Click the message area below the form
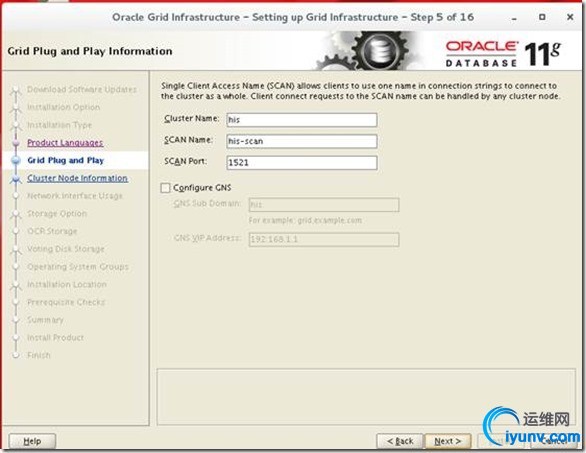The height and width of the screenshot is (453, 586). point(366,397)
